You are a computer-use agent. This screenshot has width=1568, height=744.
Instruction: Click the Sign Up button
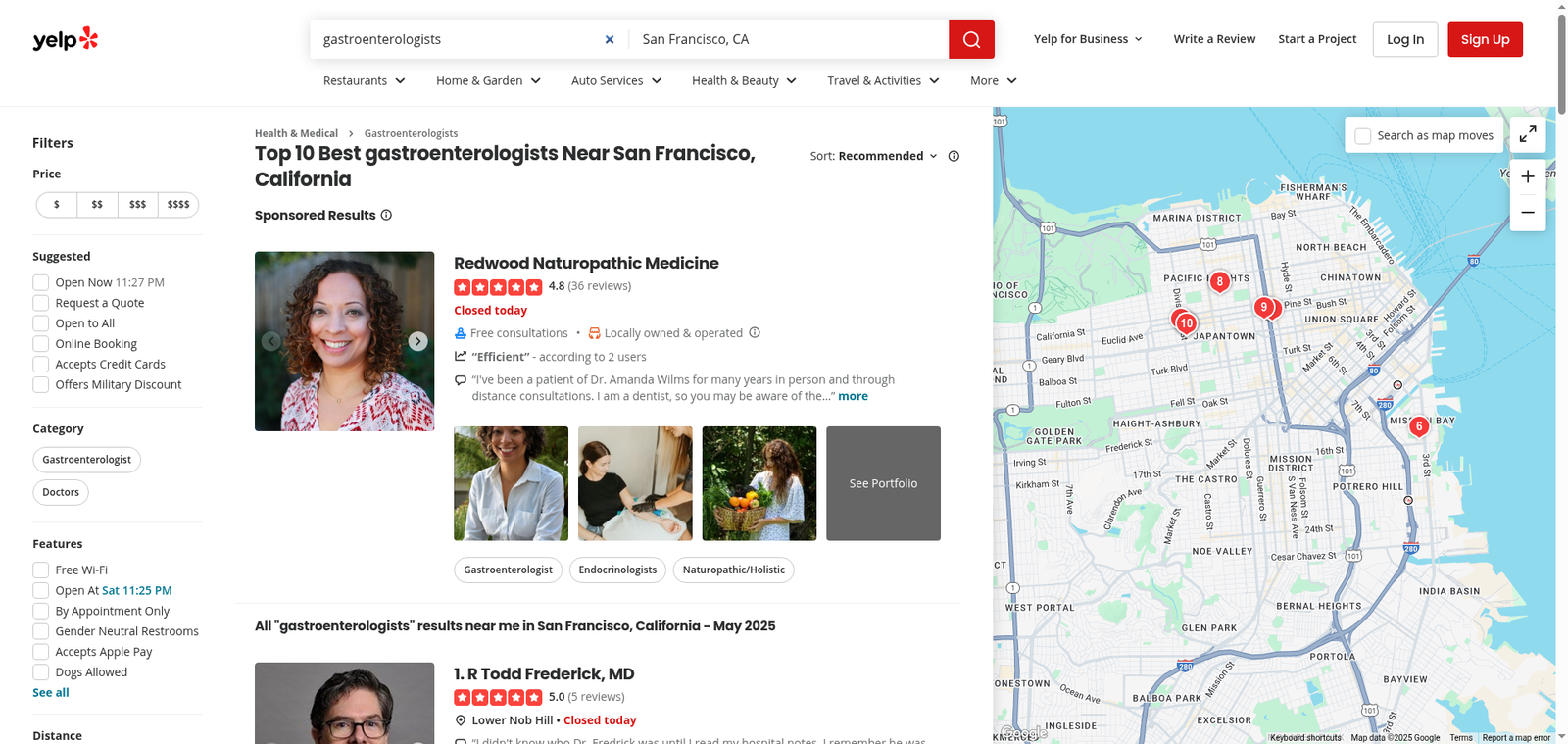click(1485, 39)
